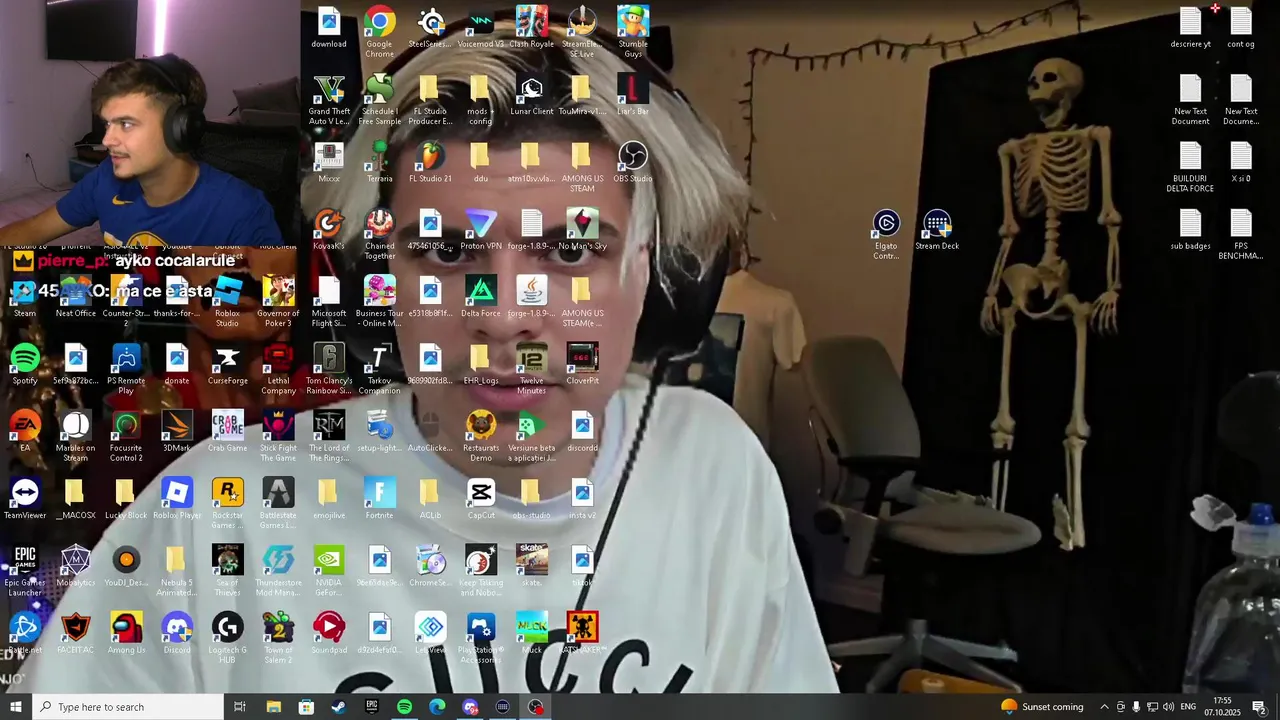Screen dimensions: 1280x720
Task: Open the Lunar Client shortcut
Action: (531, 94)
